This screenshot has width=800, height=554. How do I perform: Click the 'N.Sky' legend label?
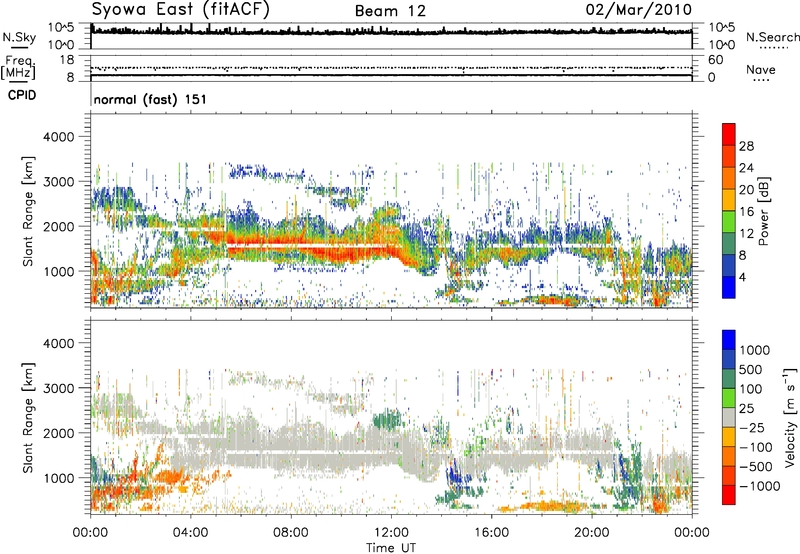click(x=19, y=37)
